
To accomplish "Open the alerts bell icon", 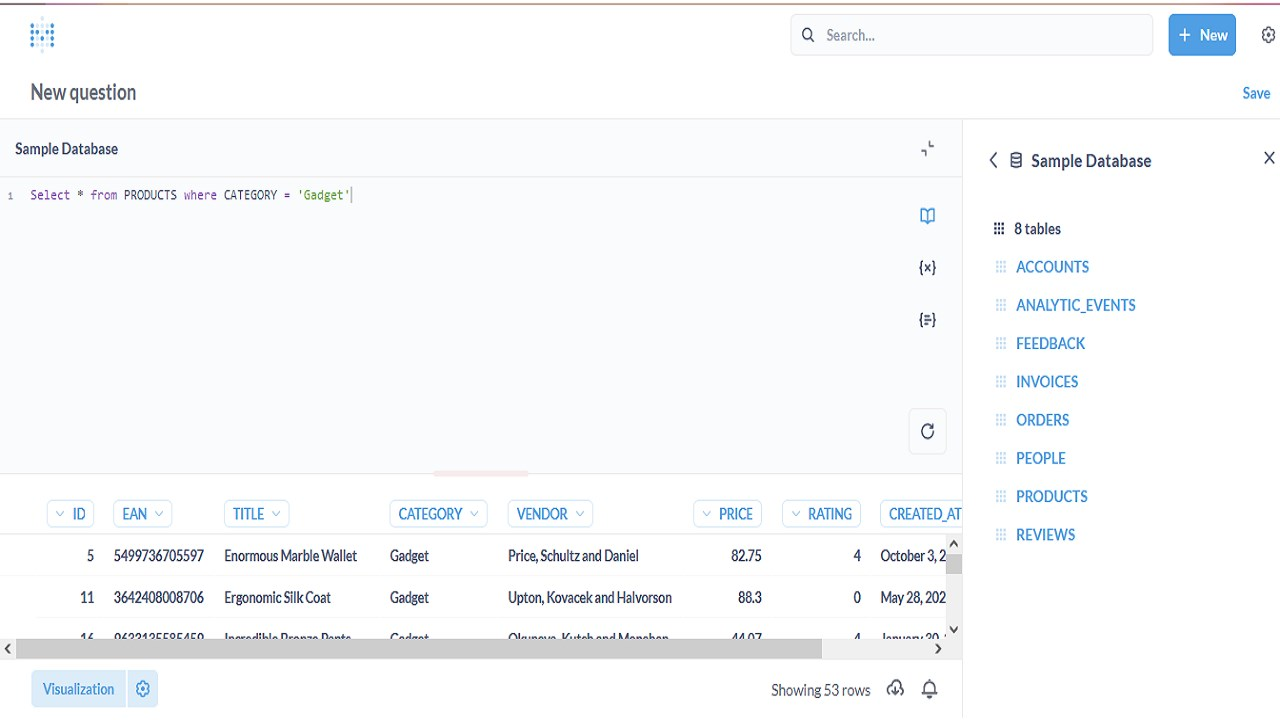I will click(x=930, y=689).
